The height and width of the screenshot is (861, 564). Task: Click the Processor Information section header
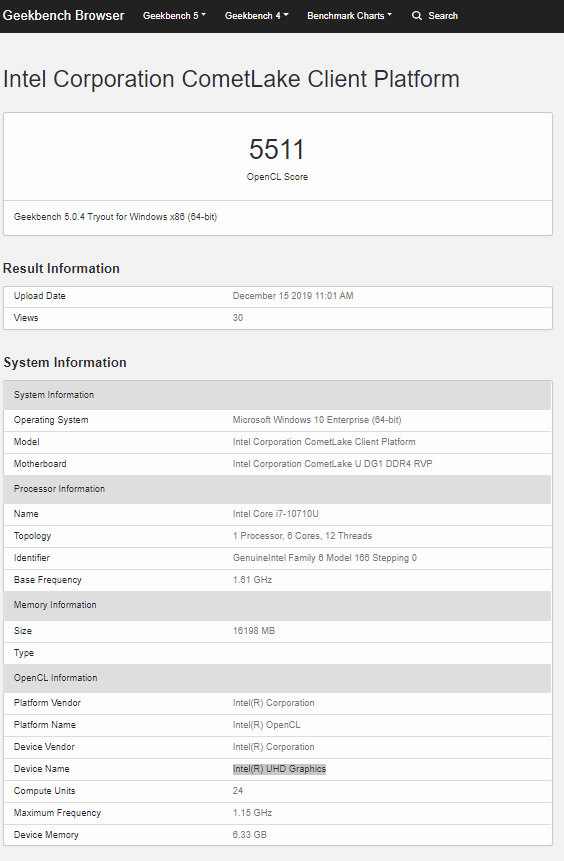click(x=277, y=489)
